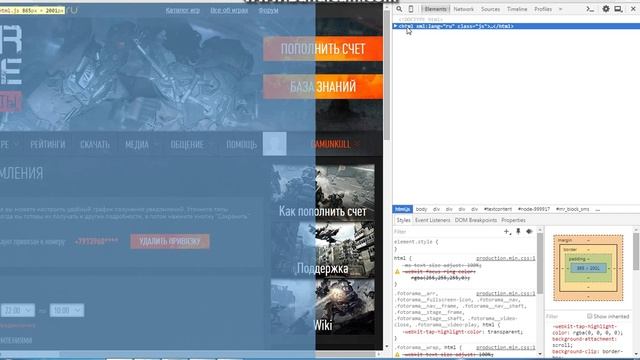Show more DevTools tabs via chevron
Image resolution: width=640 pixels, height=360 pixels.
pos(560,9)
